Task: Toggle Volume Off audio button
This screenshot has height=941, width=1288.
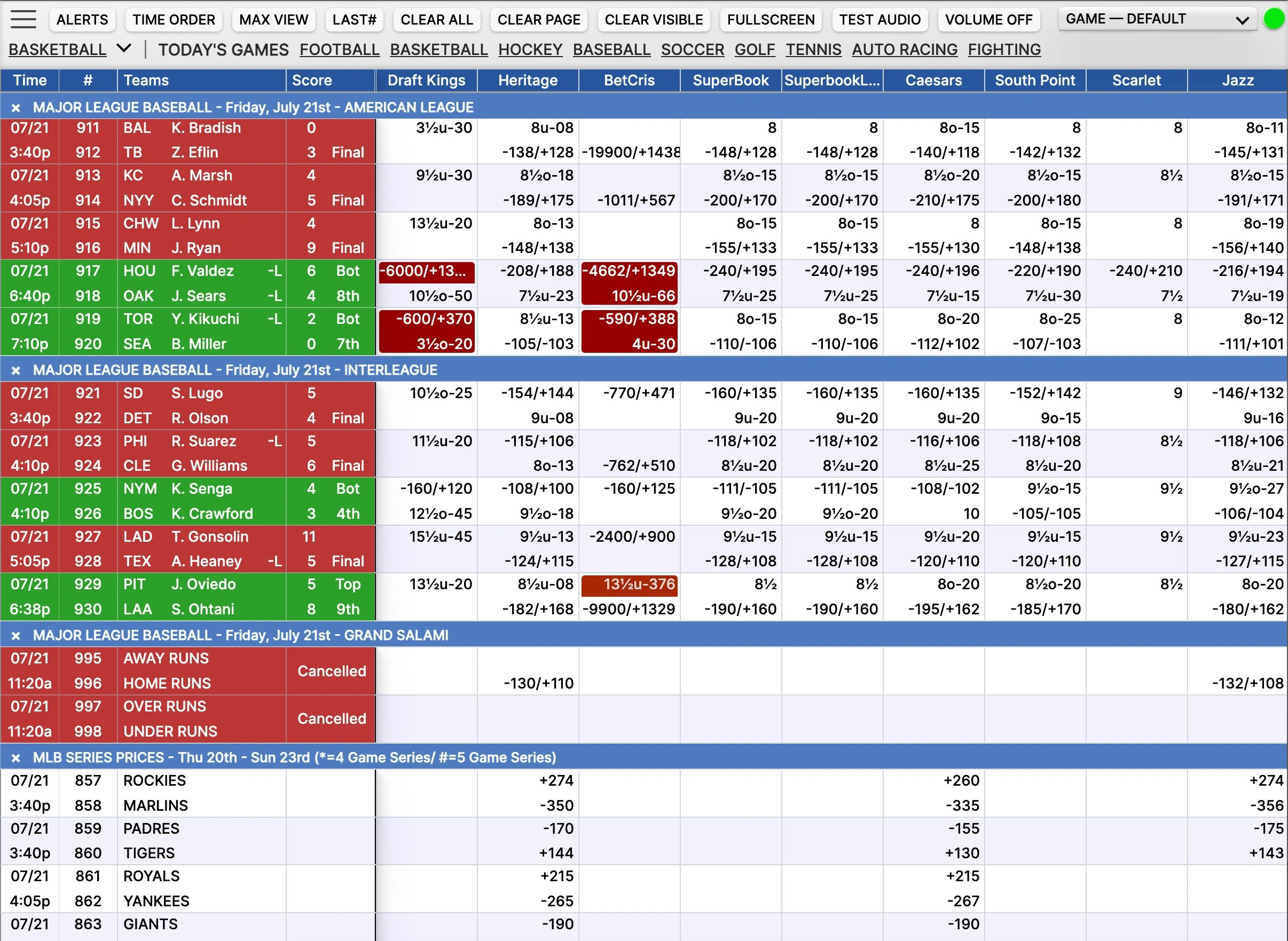Action: (x=988, y=20)
